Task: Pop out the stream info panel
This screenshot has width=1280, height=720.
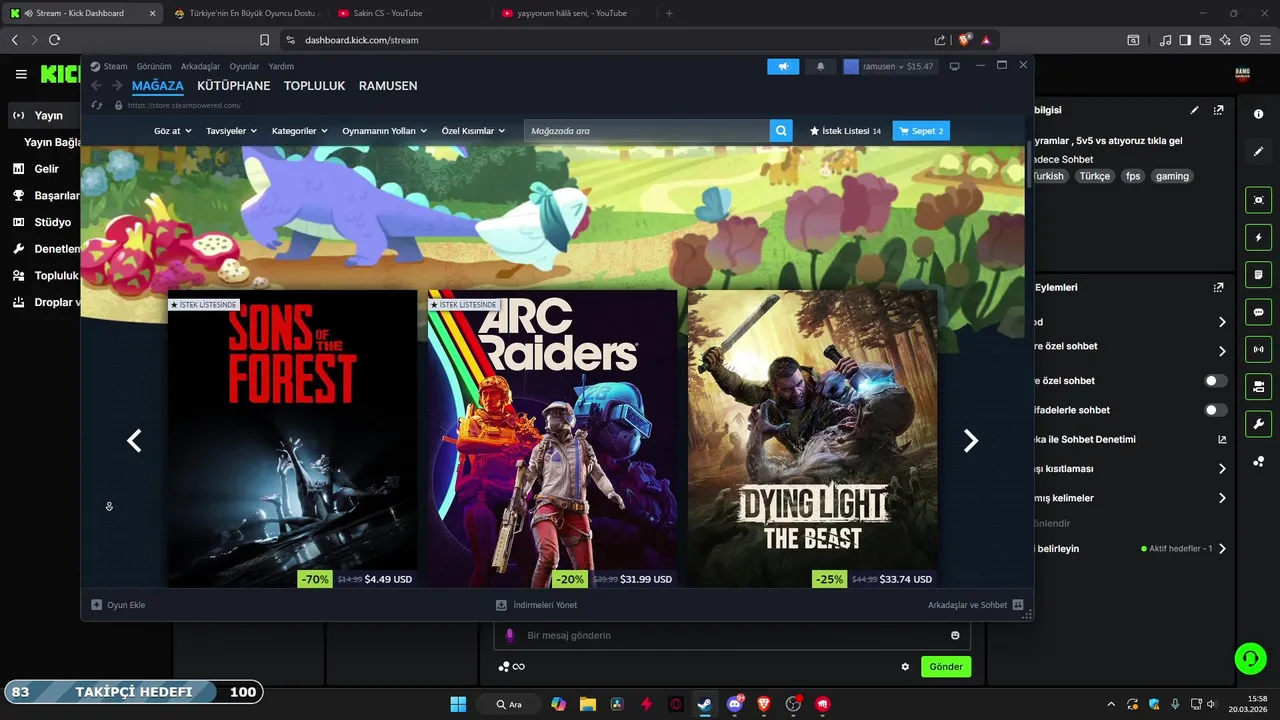Action: [1218, 110]
